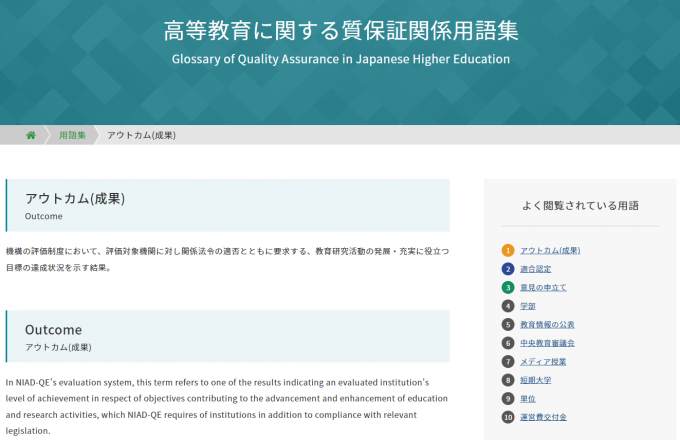
Task: Click the orange number 1 rank badge
Action: coord(508,250)
